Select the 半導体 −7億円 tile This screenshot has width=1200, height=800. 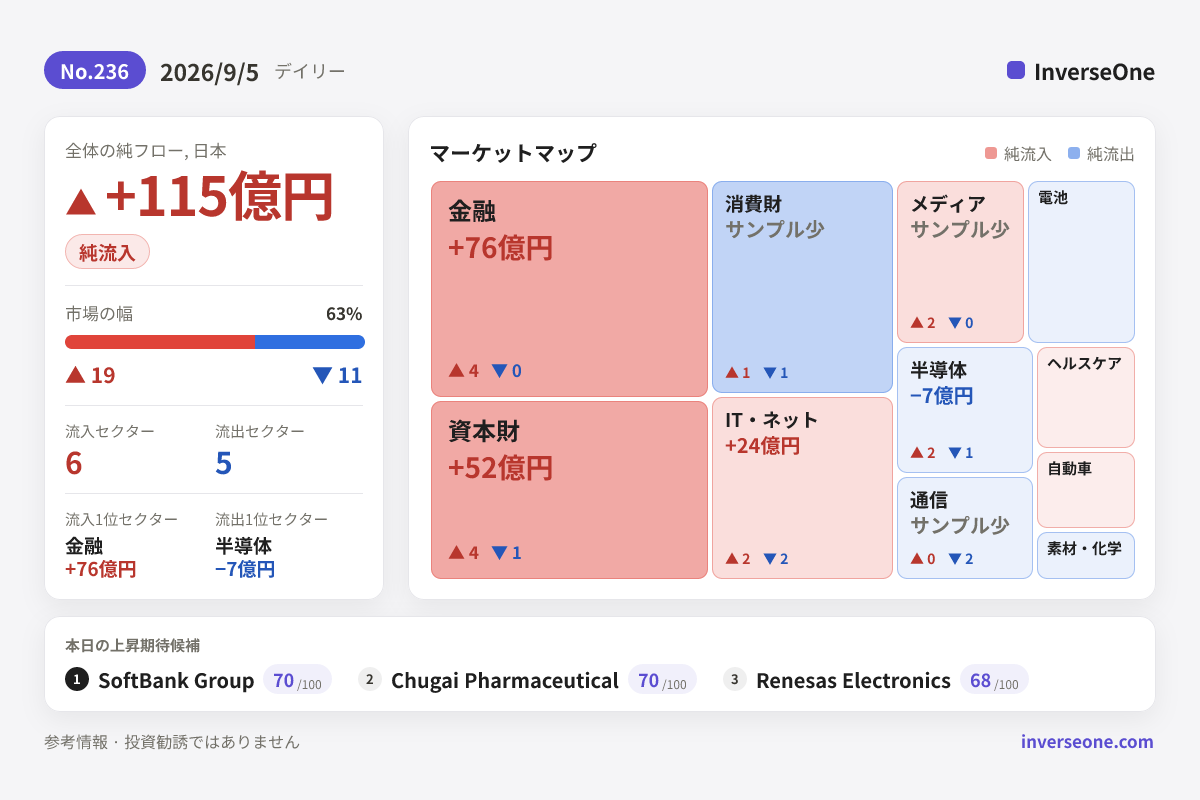click(965, 410)
